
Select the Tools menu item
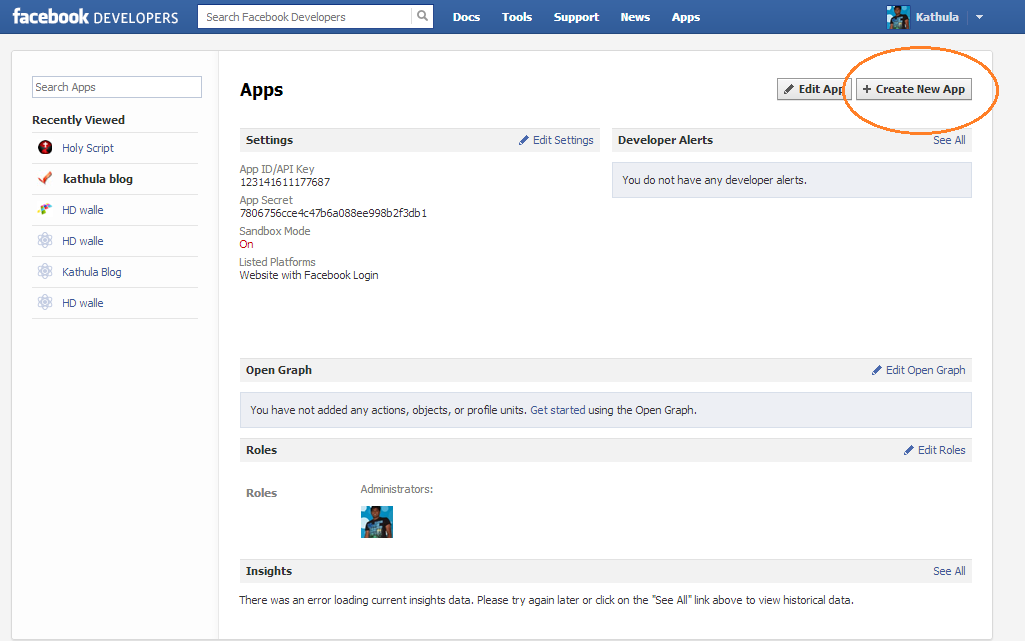(517, 17)
